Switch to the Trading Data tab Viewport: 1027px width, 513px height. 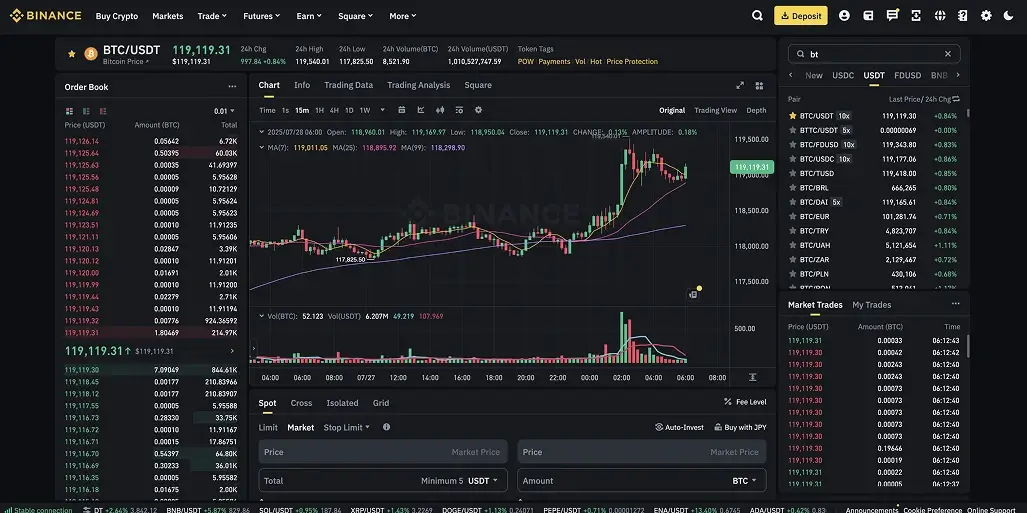[x=348, y=85]
